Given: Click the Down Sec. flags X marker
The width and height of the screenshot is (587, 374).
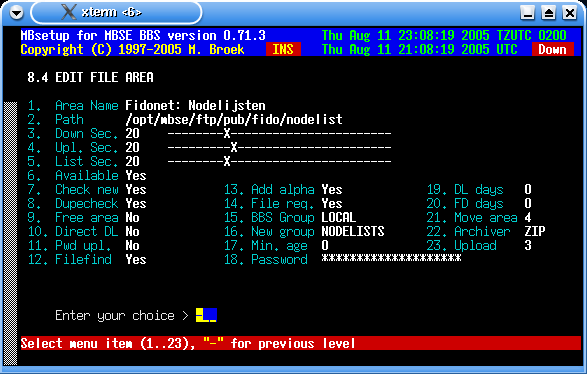Looking at the screenshot, I should (227, 134).
